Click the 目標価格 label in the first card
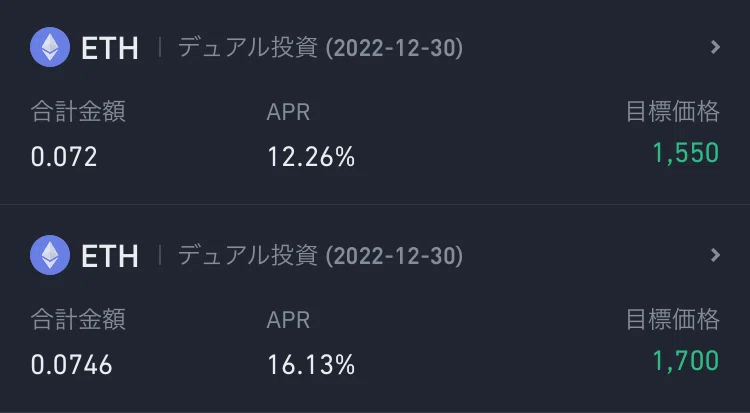The width and height of the screenshot is (750, 413). [673, 111]
